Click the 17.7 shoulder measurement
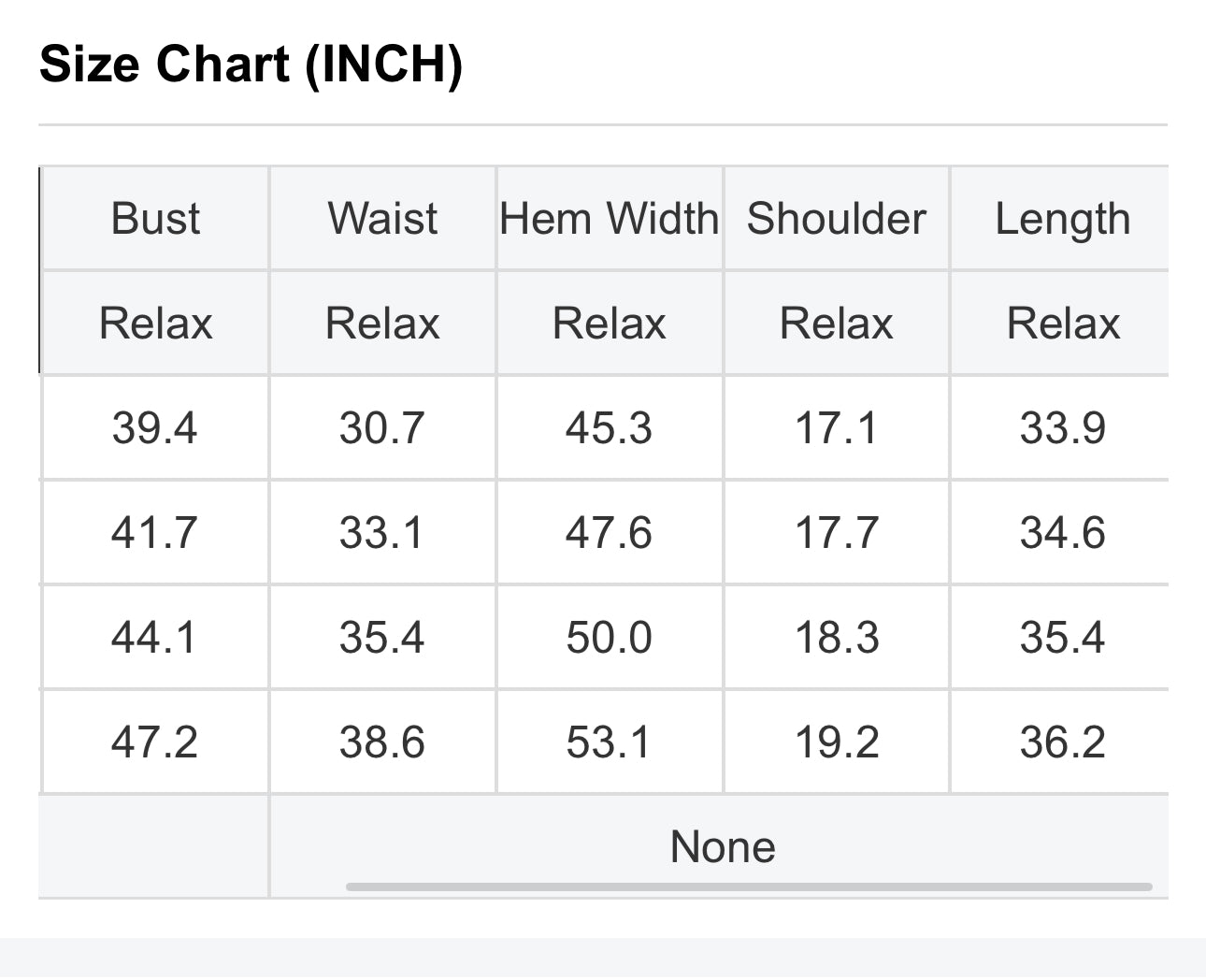This screenshot has width=1206, height=980. [x=836, y=533]
